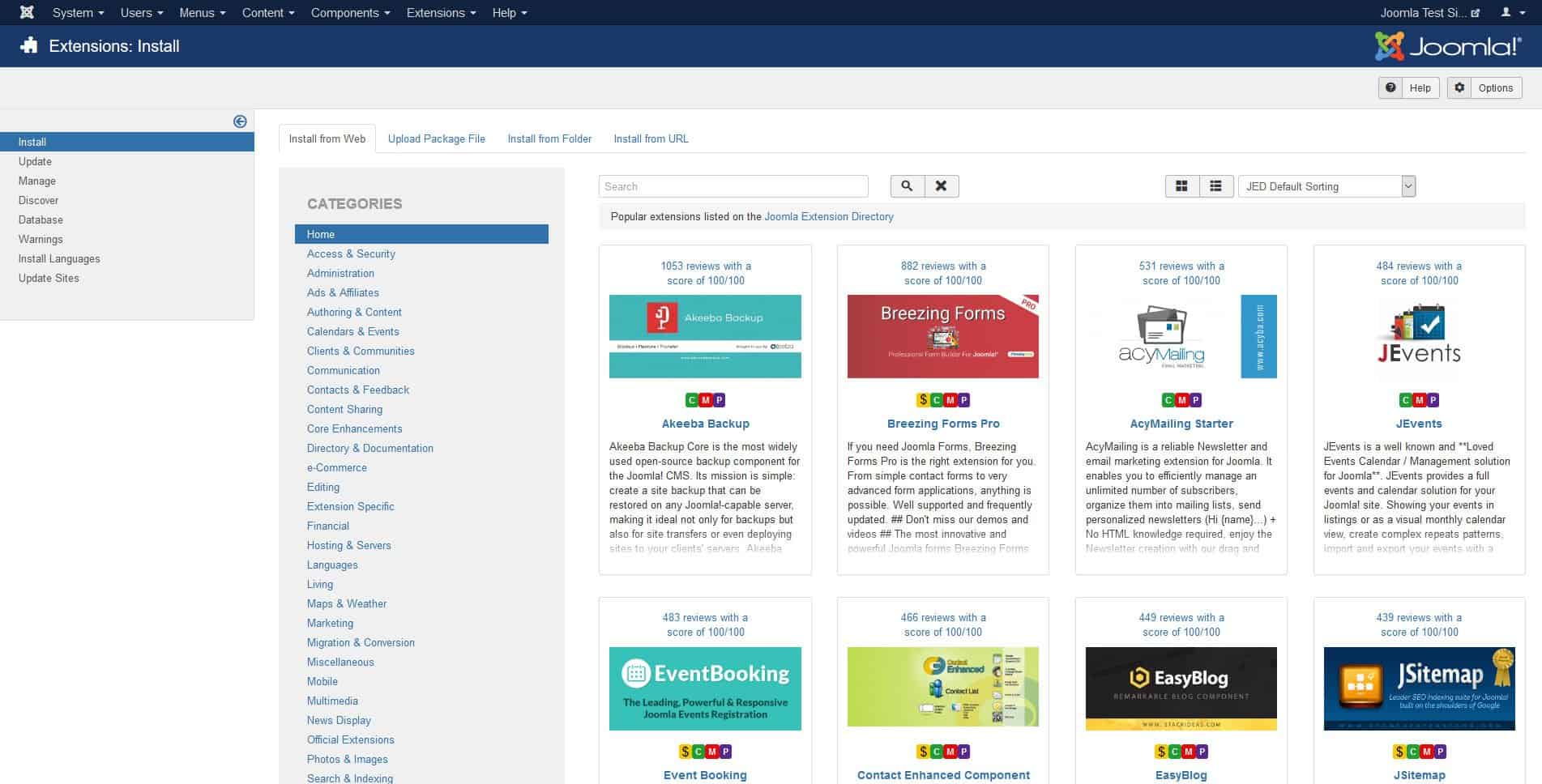Click the Options toolbar button
1542x784 pixels.
[x=1484, y=87]
